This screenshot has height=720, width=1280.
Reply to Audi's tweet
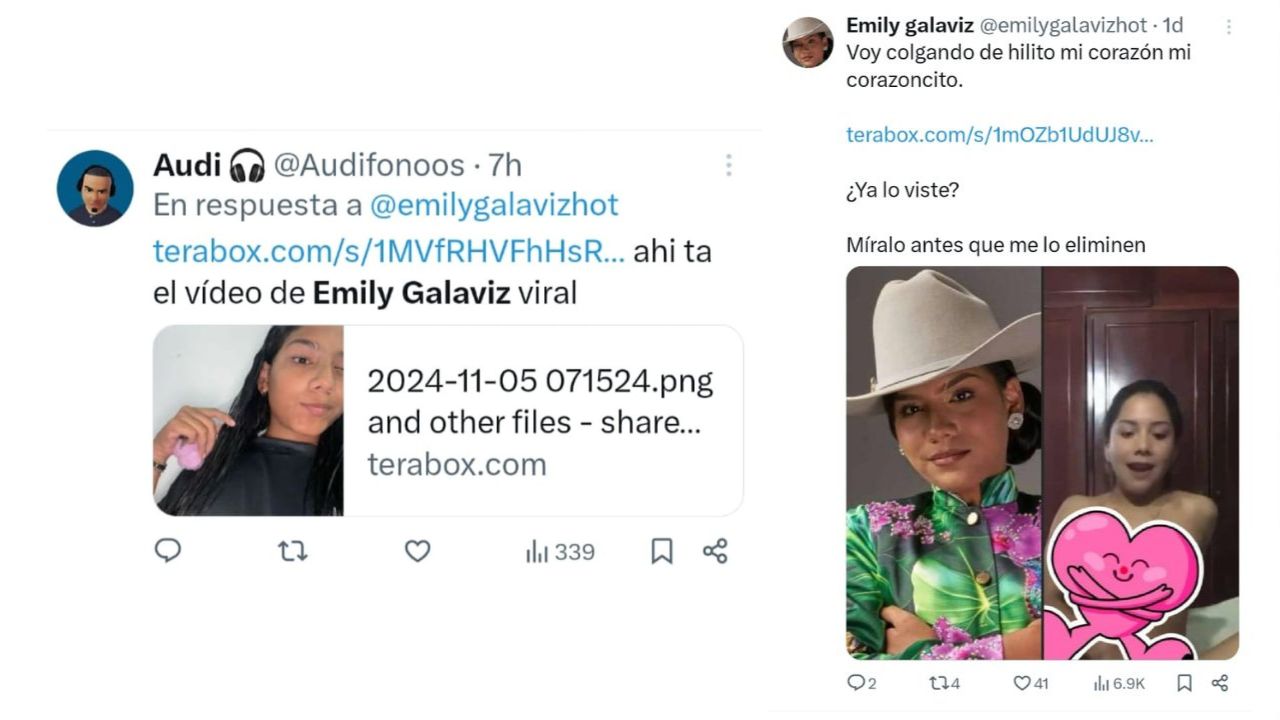169,551
